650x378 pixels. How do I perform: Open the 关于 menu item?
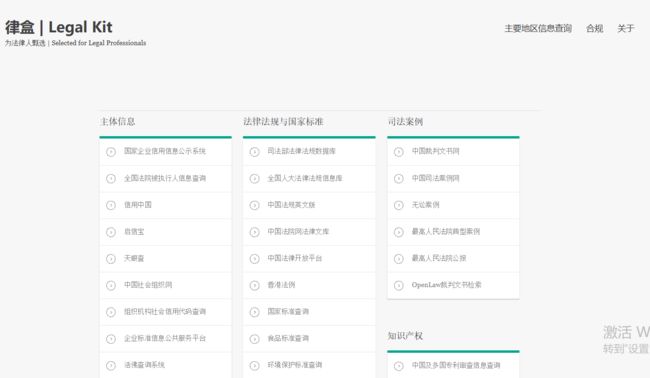(626, 29)
